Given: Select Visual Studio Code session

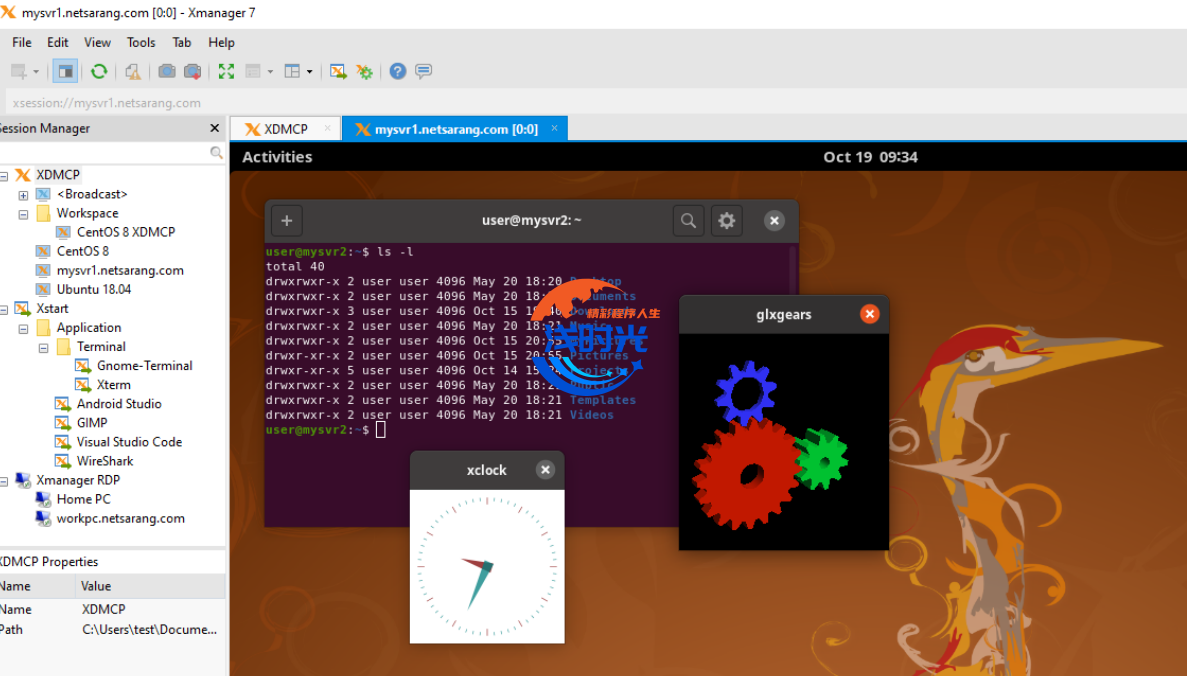Looking at the screenshot, I should click(x=129, y=442).
